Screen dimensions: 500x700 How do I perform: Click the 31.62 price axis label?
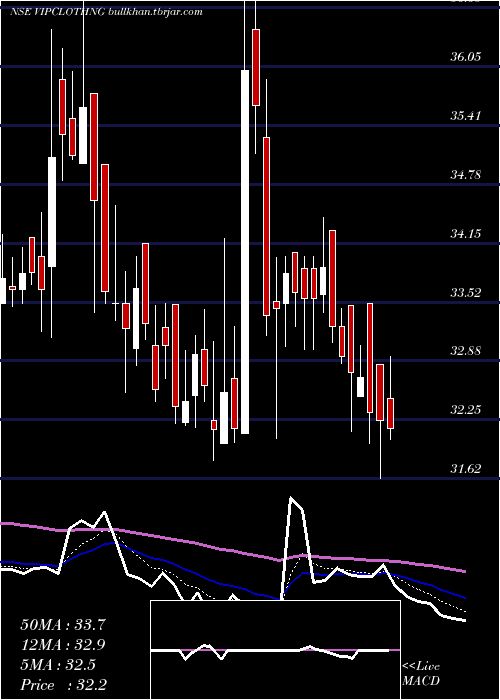[466, 469]
